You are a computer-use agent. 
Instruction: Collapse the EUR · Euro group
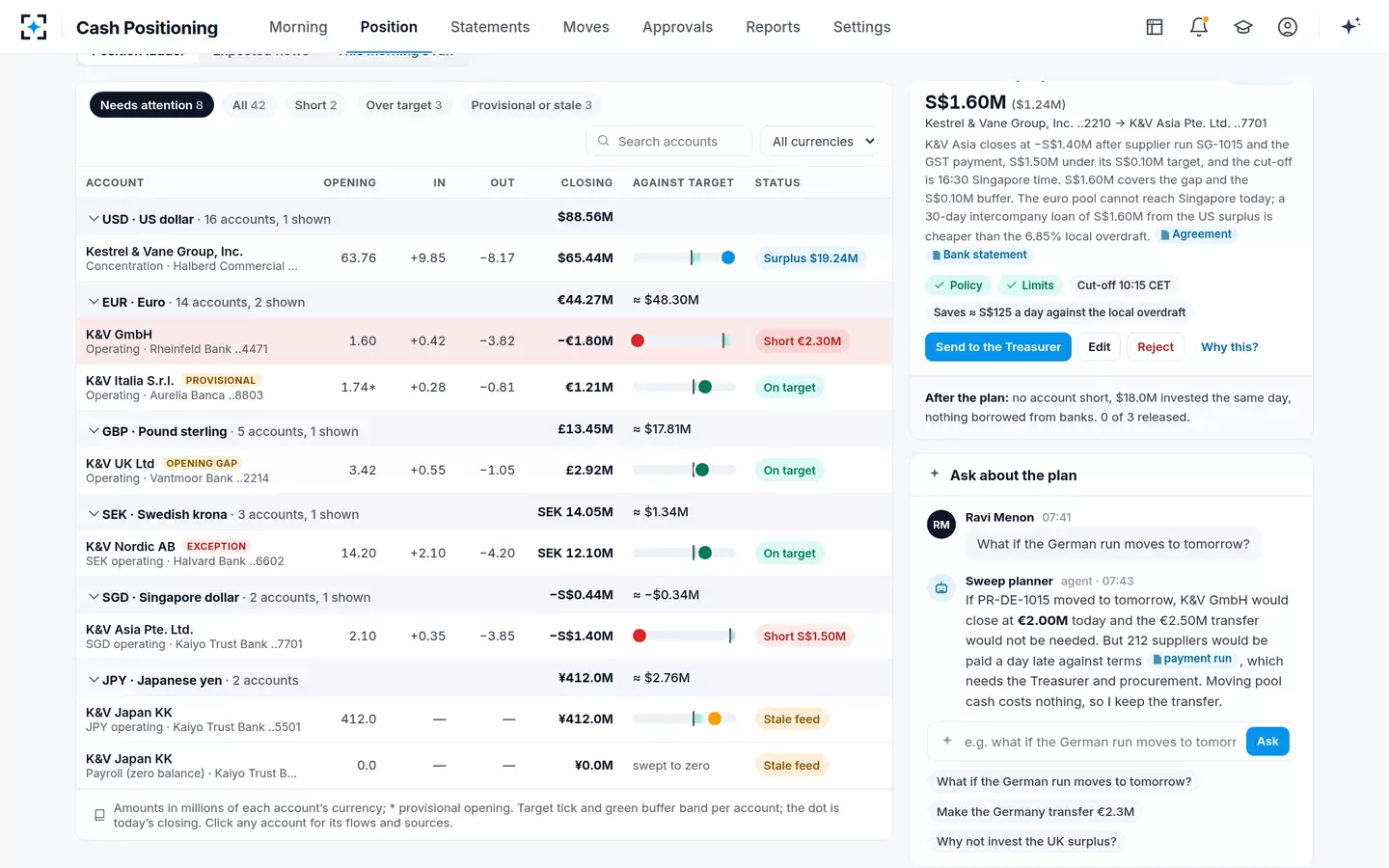pos(94,302)
